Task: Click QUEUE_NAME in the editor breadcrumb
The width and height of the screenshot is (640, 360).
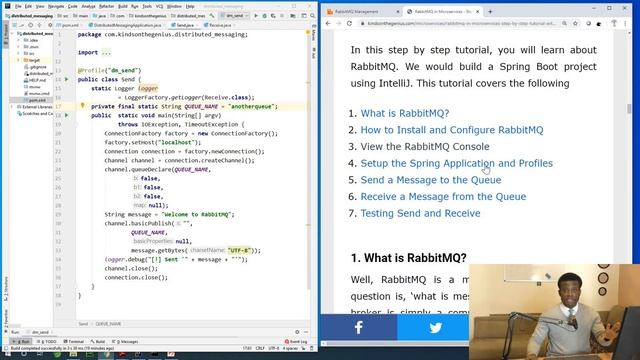Action: [x=108, y=324]
